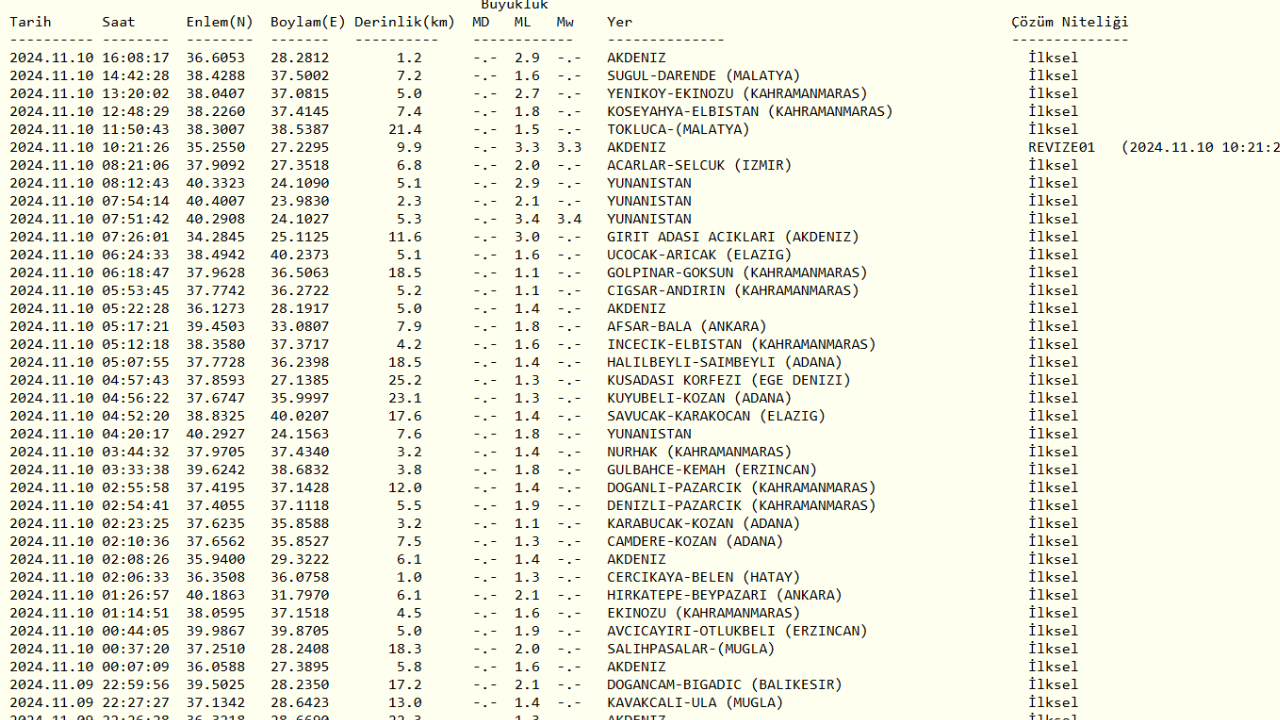Select 'SAVUCAK-KARAKOCAN (ELAZIG)' location
The image size is (1280, 720).
[x=716, y=417]
